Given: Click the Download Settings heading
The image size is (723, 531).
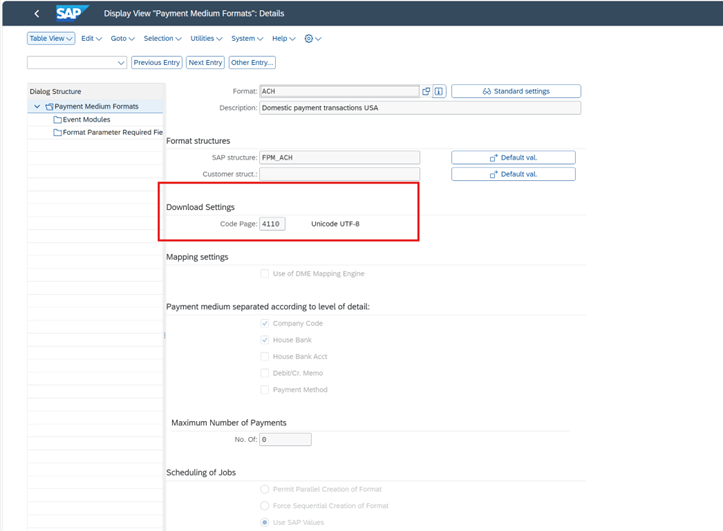Looking at the screenshot, I should point(201,207).
